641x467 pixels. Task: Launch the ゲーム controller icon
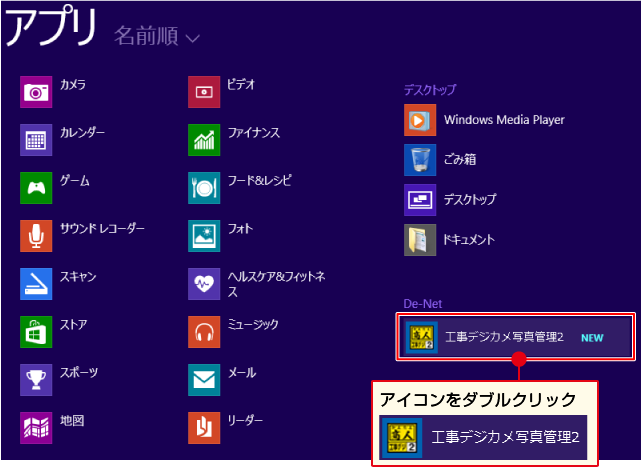click(x=36, y=188)
